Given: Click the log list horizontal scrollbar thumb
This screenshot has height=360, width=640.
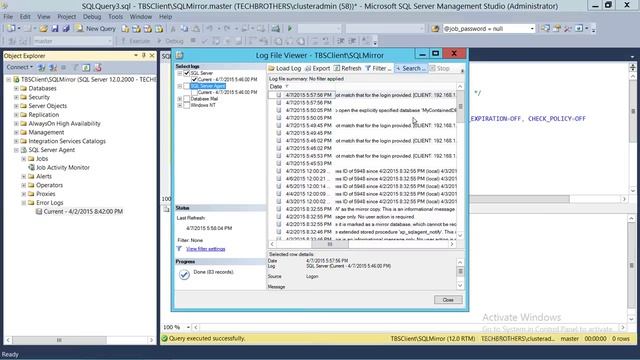Looking at the screenshot, I should pos(330,244).
